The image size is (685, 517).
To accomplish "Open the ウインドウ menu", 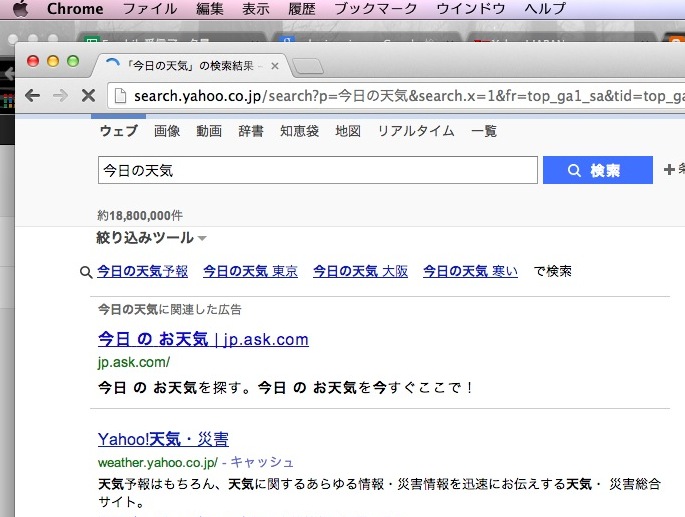I will 471,9.
